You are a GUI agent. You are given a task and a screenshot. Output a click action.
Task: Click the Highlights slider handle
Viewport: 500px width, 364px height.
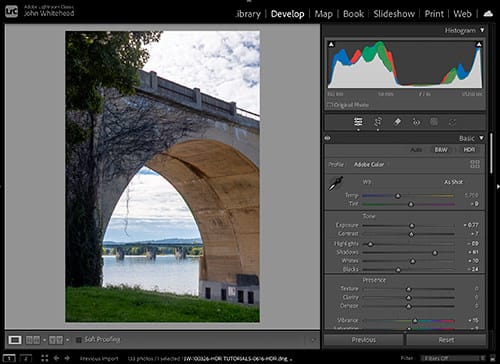(x=370, y=244)
